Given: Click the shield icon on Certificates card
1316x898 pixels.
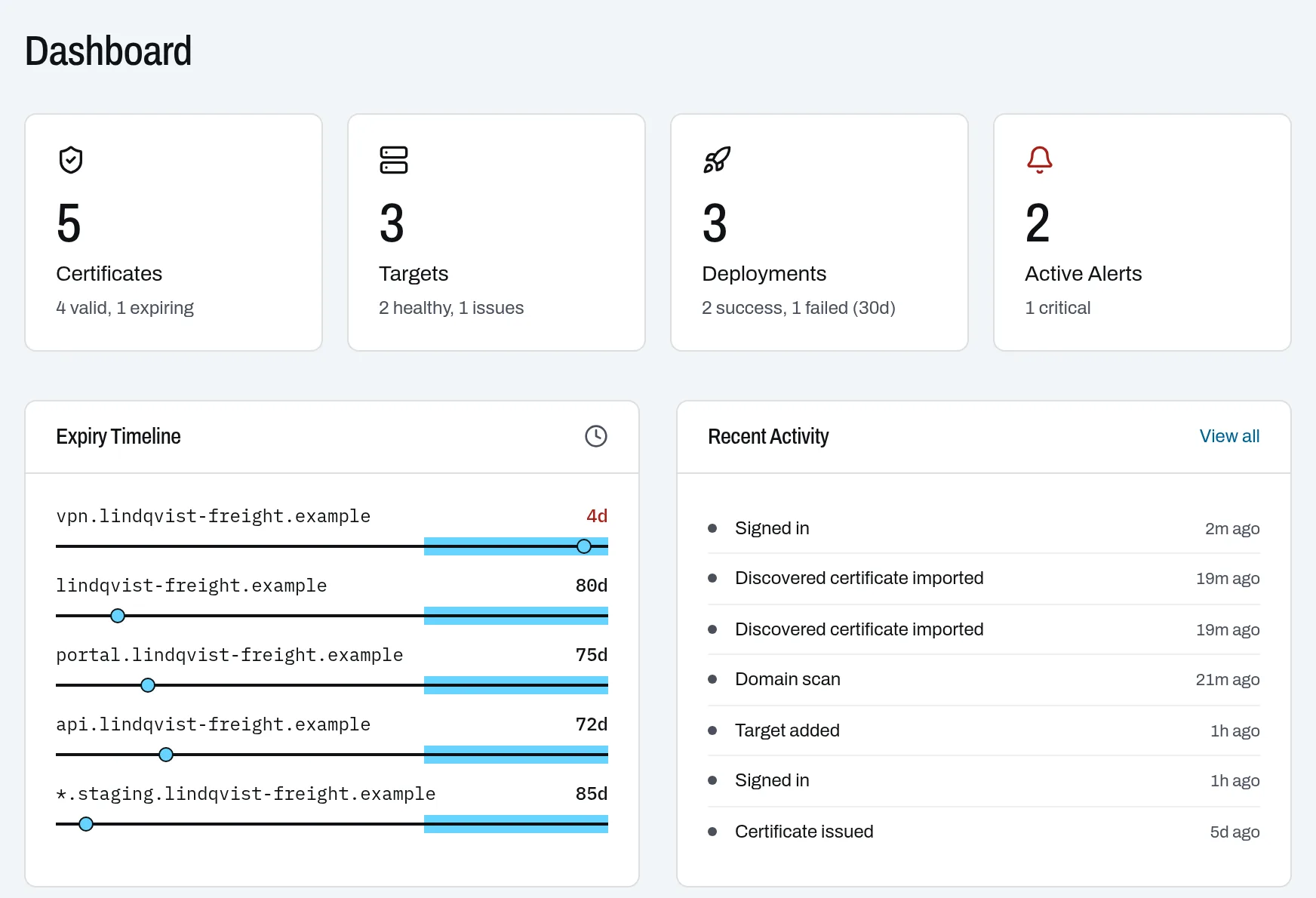Looking at the screenshot, I should point(71,160).
